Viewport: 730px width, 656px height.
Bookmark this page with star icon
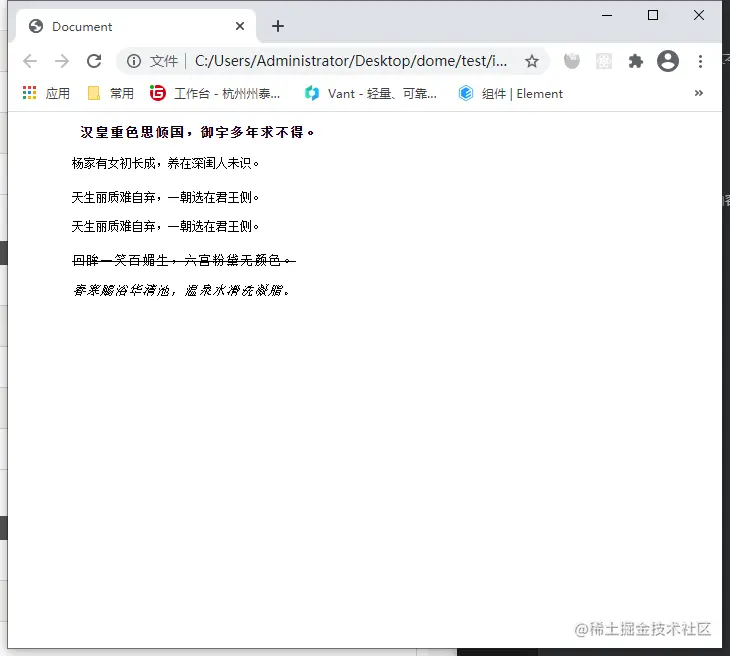click(532, 61)
